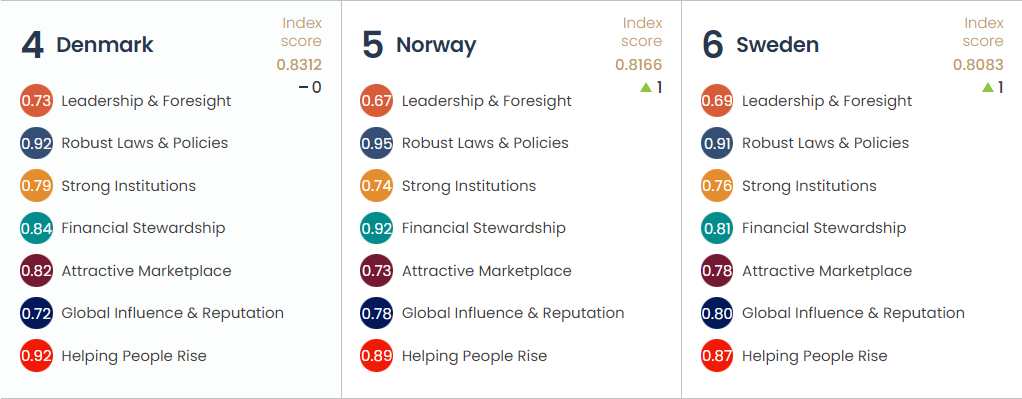Click Norway's 0.92 Financial Stewardship circle
This screenshot has width=1022, height=399.
377,228
